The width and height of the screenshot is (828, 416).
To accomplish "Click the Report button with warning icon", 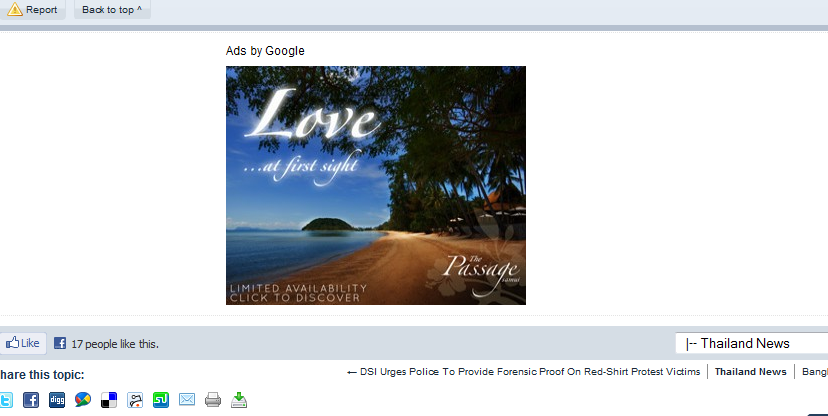I will coord(32,10).
